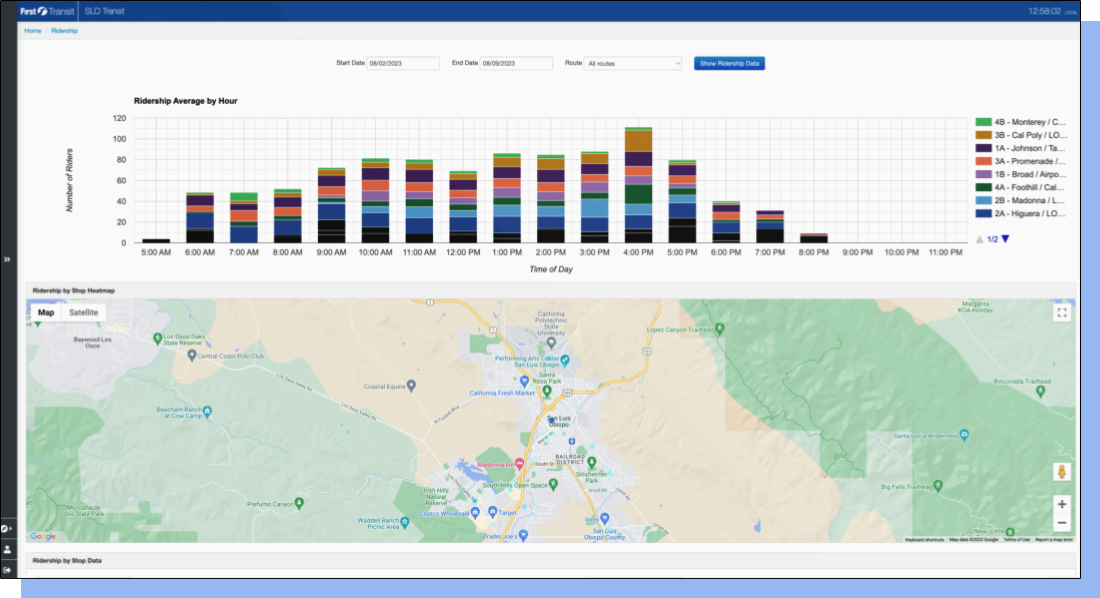Viewport: 1100px width, 598px height.
Task: Toggle 3A - Promenade series in legend
Action: (1021, 161)
